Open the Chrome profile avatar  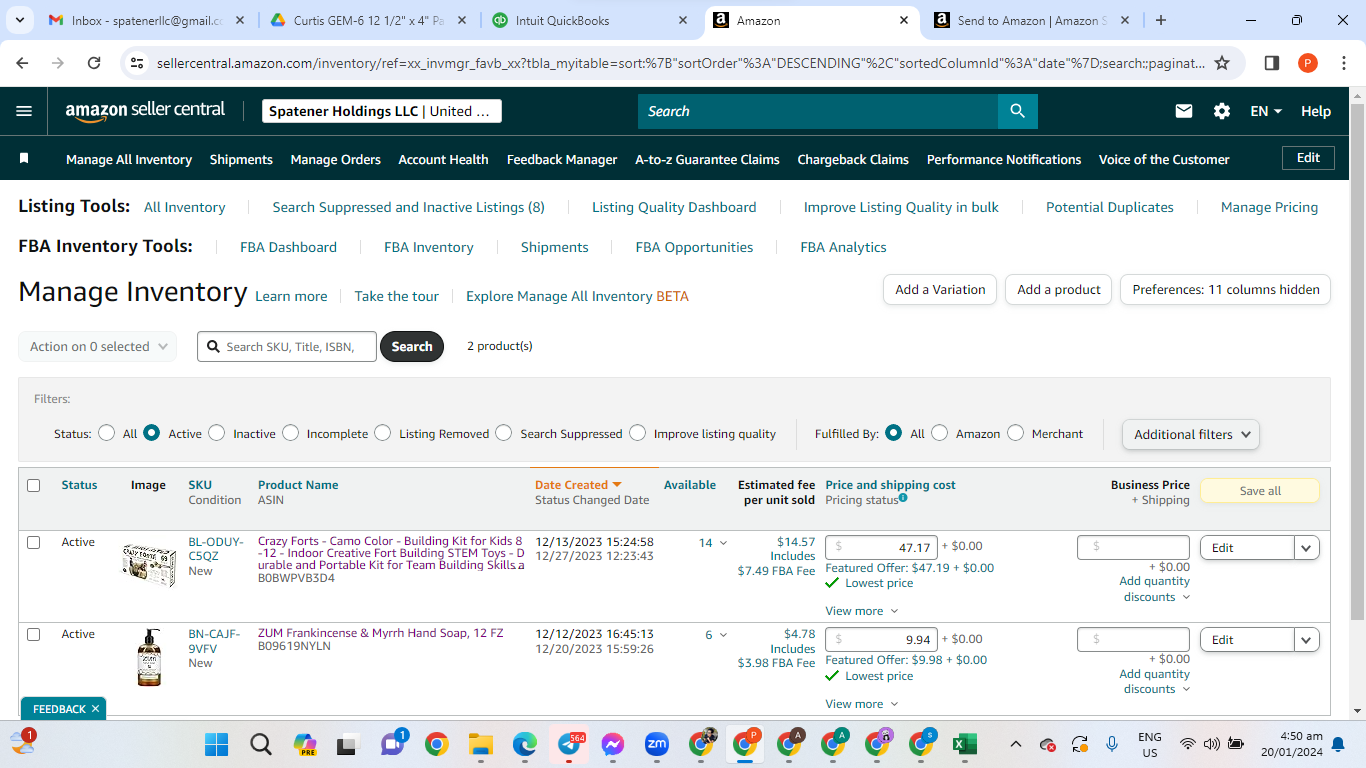pos(1308,63)
